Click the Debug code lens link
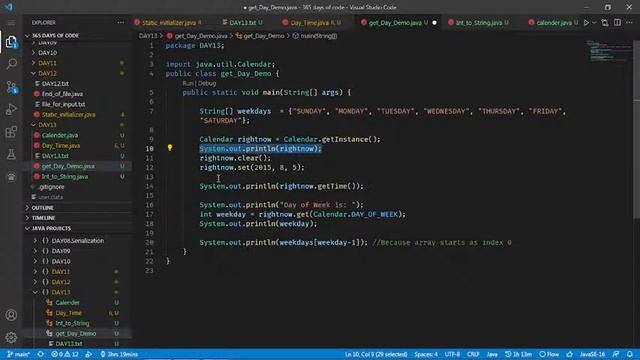This screenshot has height=360, width=640. pos(207,83)
